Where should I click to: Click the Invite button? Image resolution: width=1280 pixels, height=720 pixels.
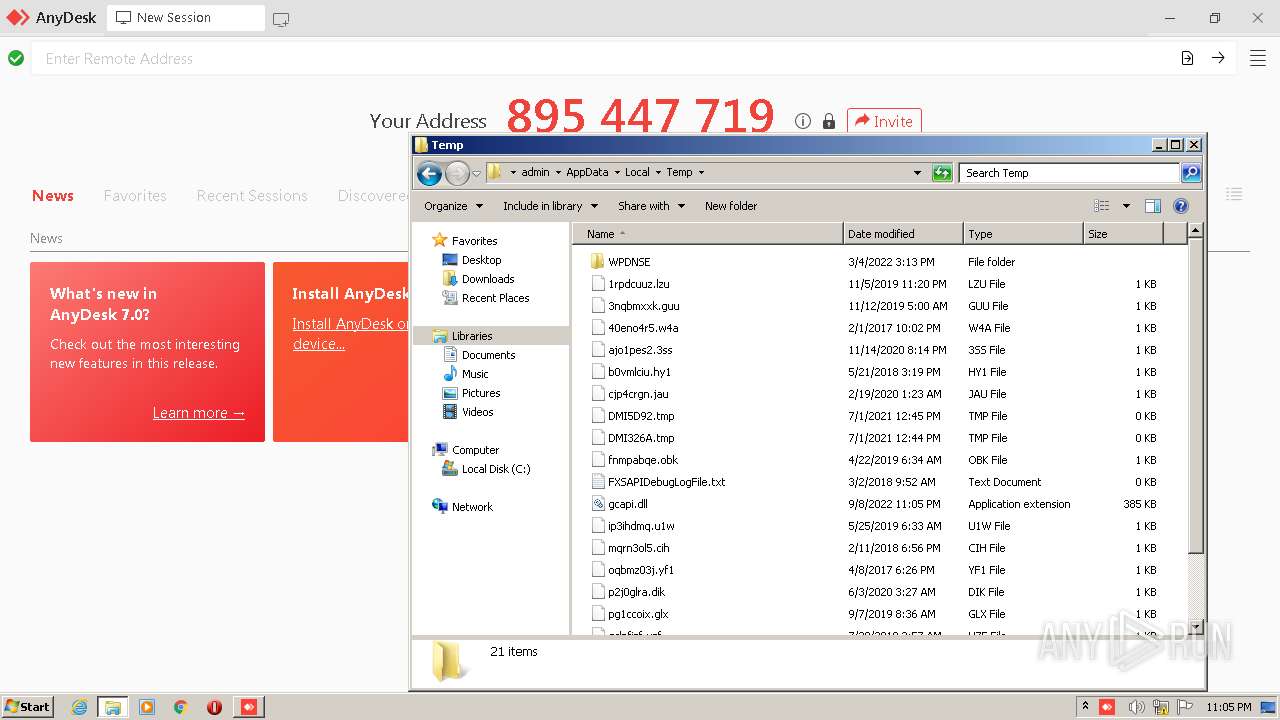(884, 121)
